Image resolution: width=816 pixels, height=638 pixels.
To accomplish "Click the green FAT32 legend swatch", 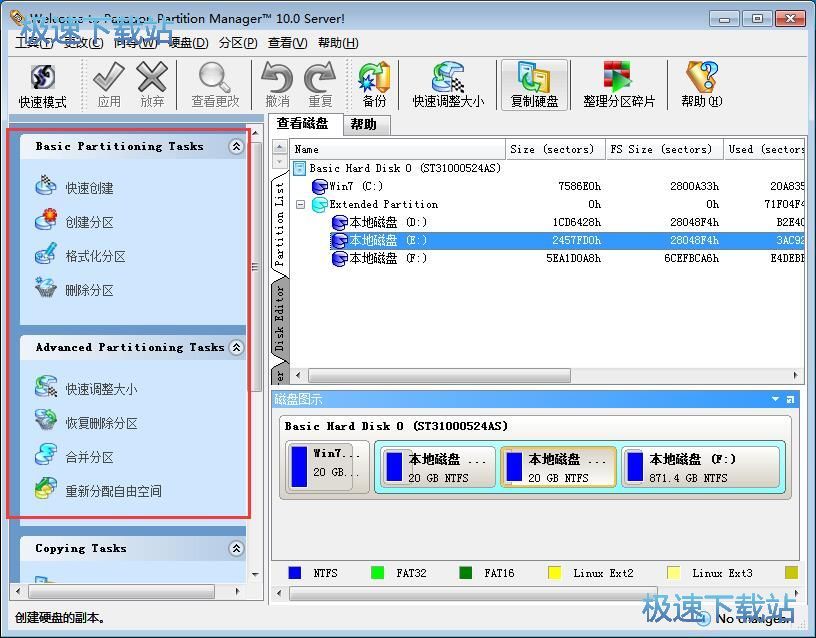I will coord(377,572).
